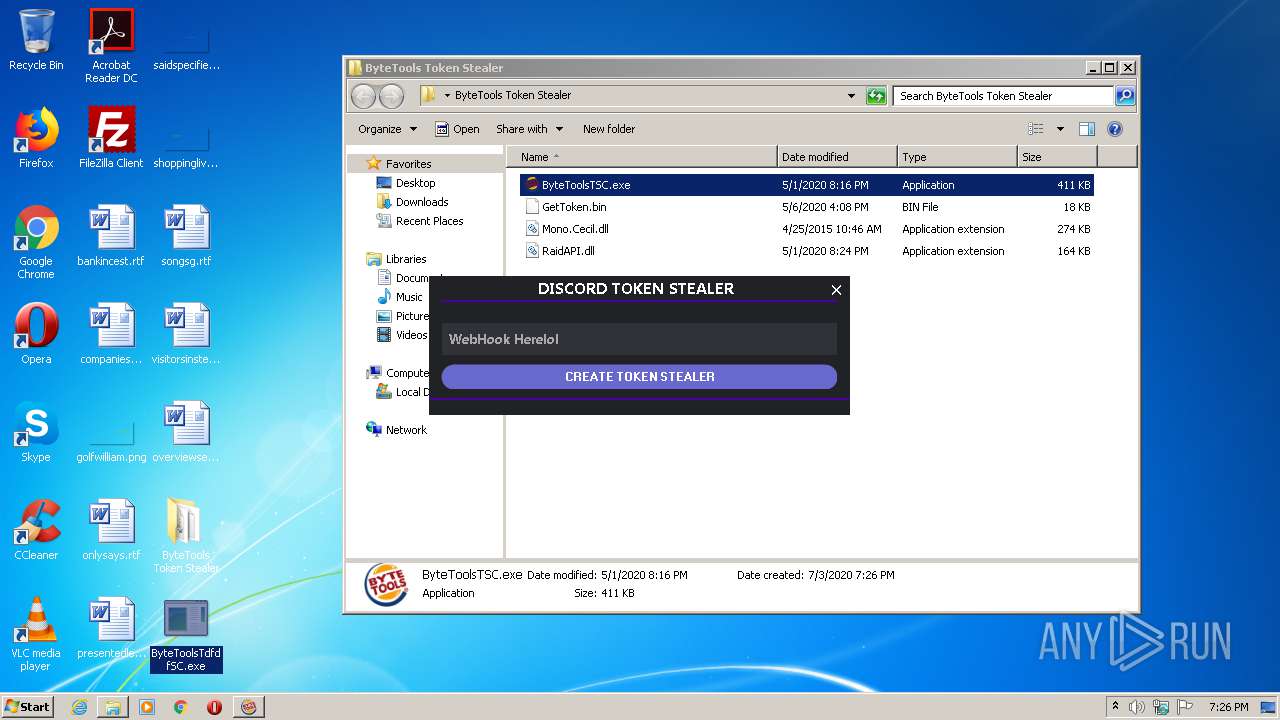Sort files by Size column header
Image resolution: width=1280 pixels, height=720 pixels.
1057,157
